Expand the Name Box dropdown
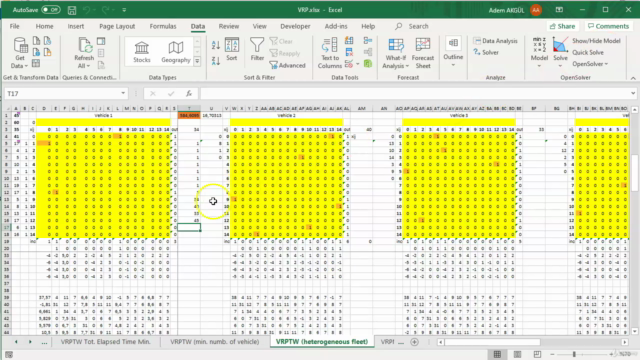The width and height of the screenshot is (640, 360). [x=123, y=93]
